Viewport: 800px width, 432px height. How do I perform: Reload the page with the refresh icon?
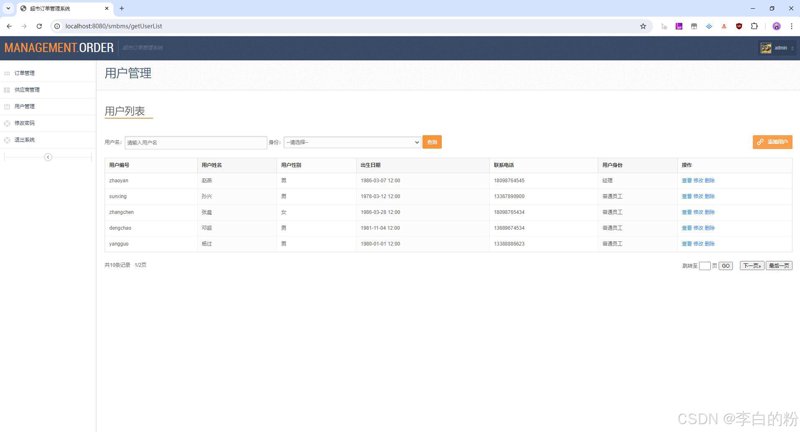(x=39, y=26)
